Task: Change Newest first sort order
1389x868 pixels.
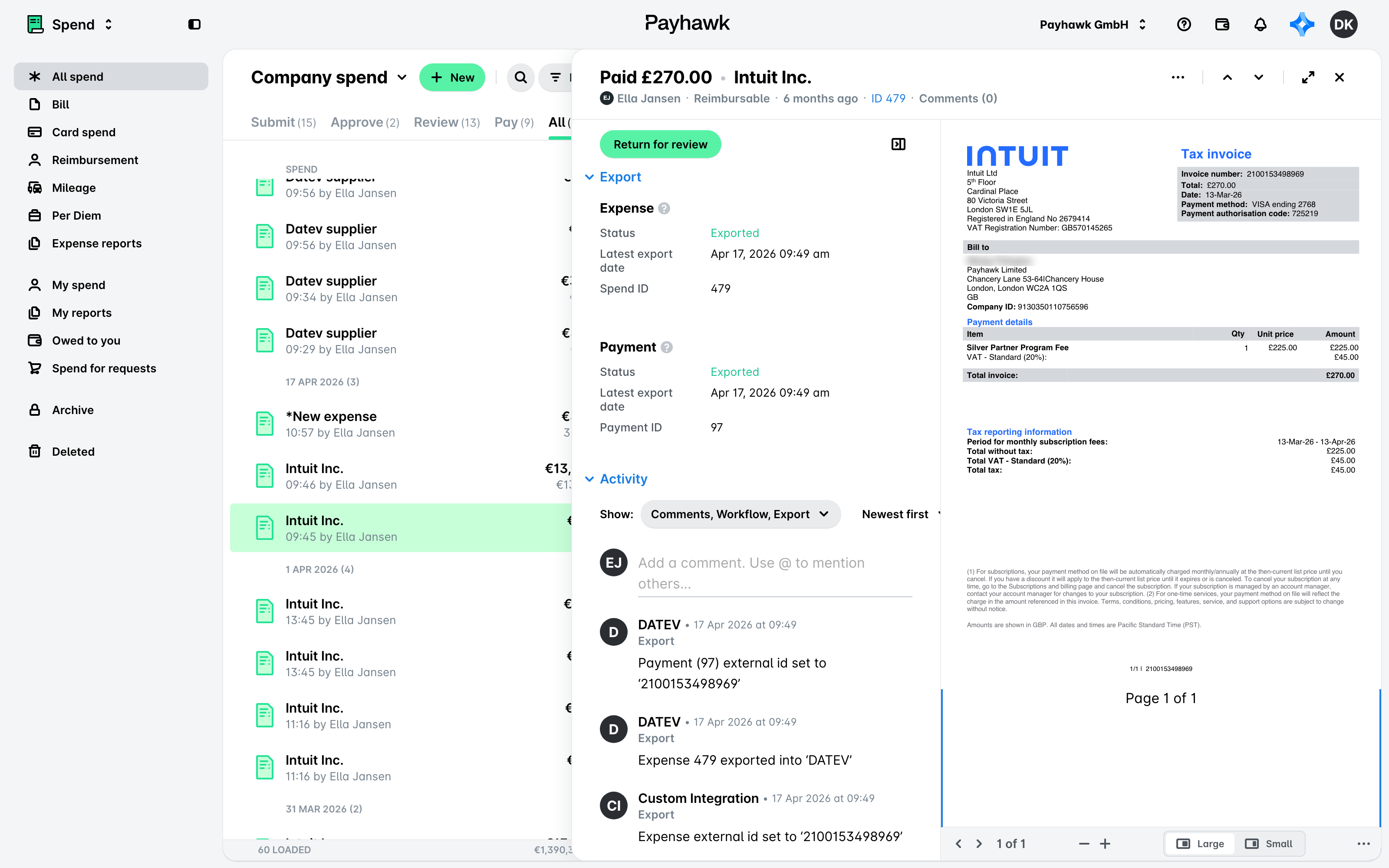Action: click(x=900, y=514)
